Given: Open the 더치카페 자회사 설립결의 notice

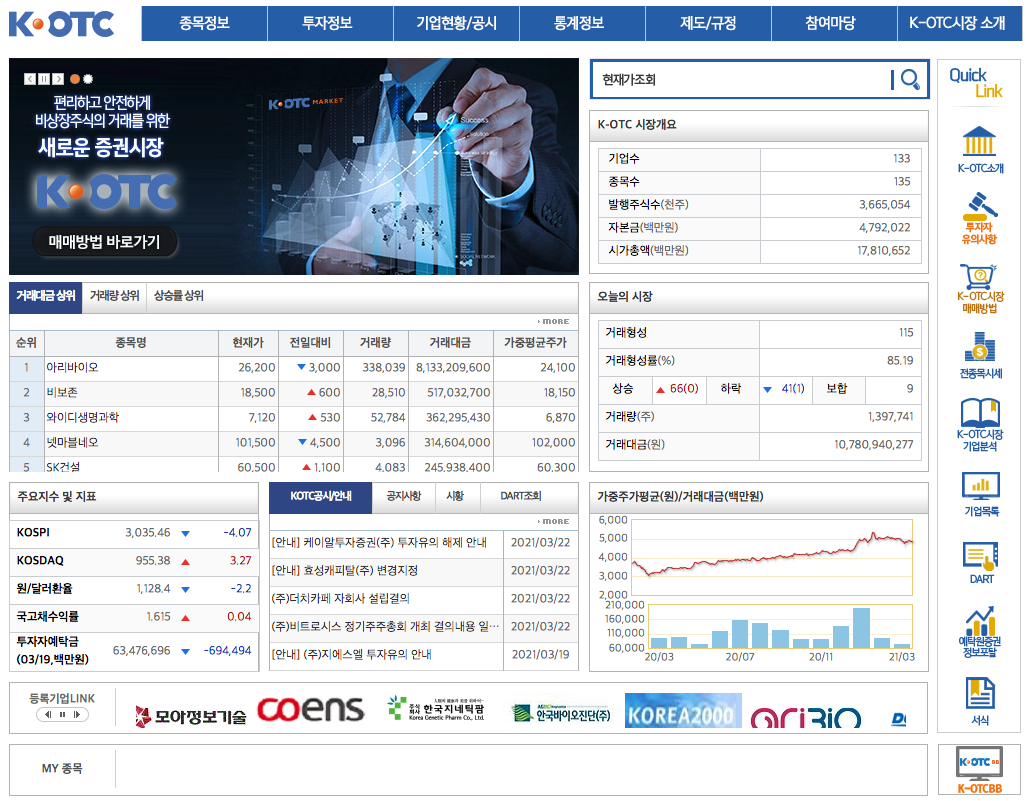Looking at the screenshot, I should [340, 599].
